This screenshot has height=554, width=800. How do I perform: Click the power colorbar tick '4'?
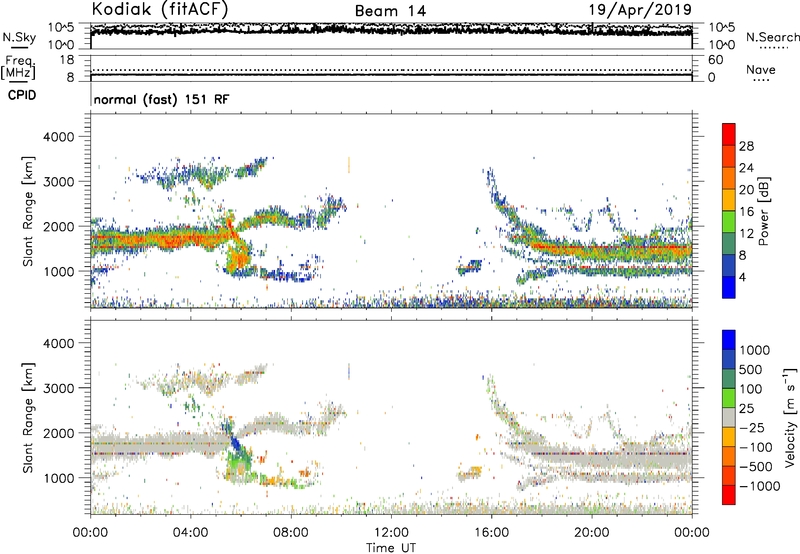742,277
